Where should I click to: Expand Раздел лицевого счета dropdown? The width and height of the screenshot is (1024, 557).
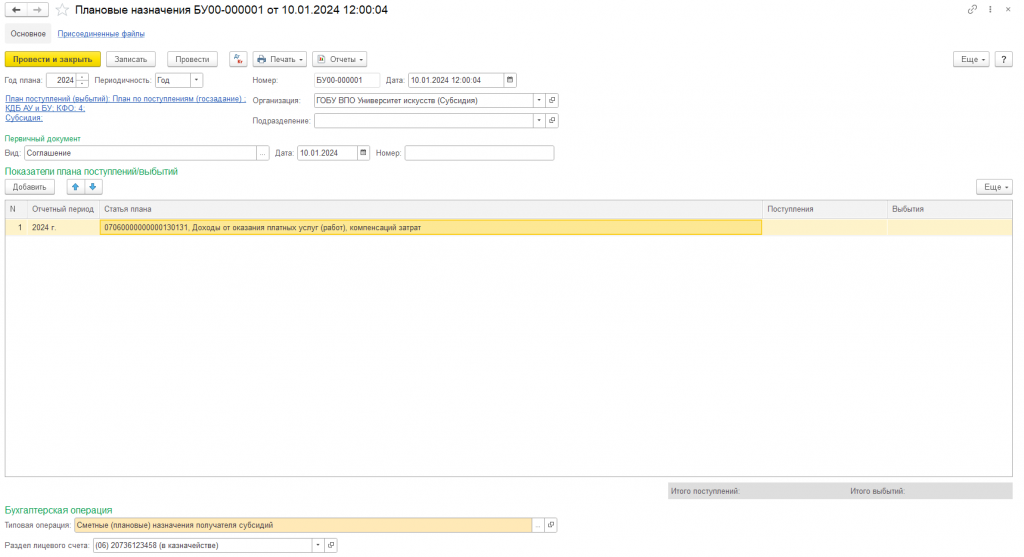tap(318, 545)
